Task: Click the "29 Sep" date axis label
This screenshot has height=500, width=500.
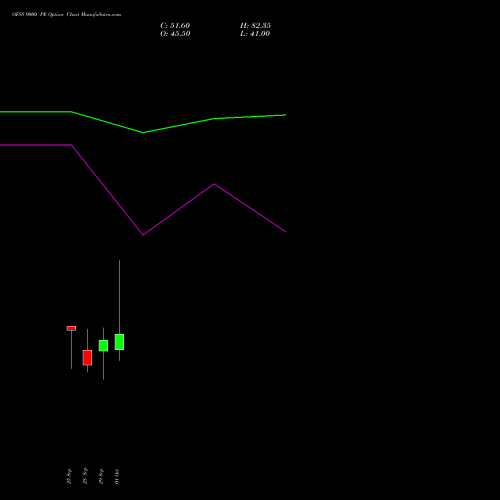Action: (x=101, y=476)
